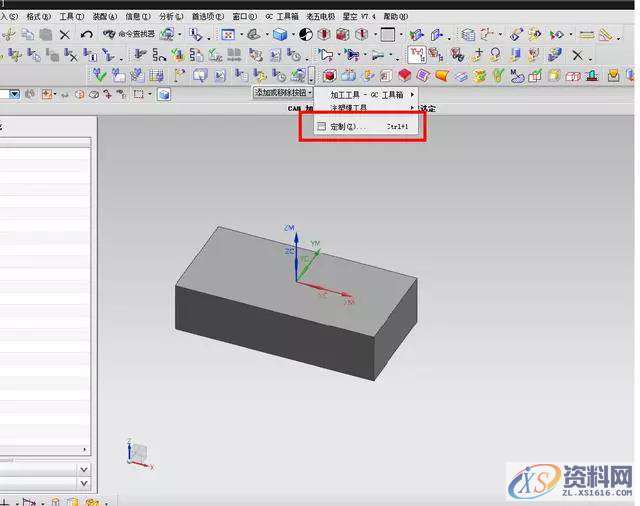Click the Delete X icon in top toolbar
The image size is (640, 506).
point(65,34)
